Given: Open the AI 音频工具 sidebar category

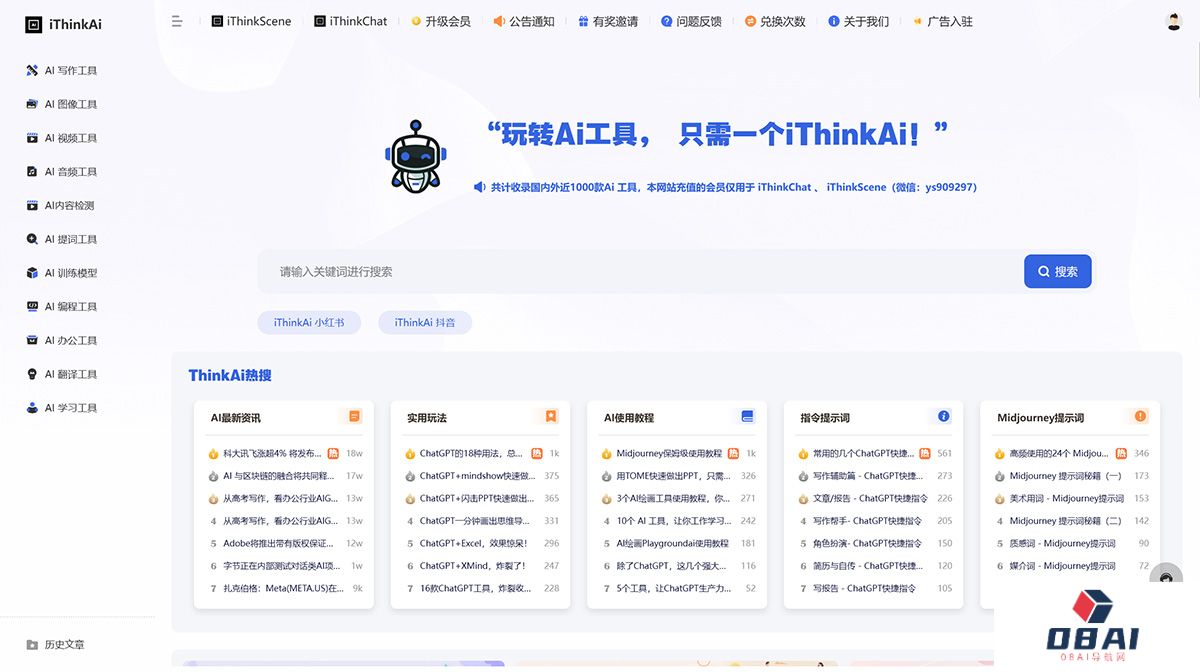Looking at the screenshot, I should 62,172.
